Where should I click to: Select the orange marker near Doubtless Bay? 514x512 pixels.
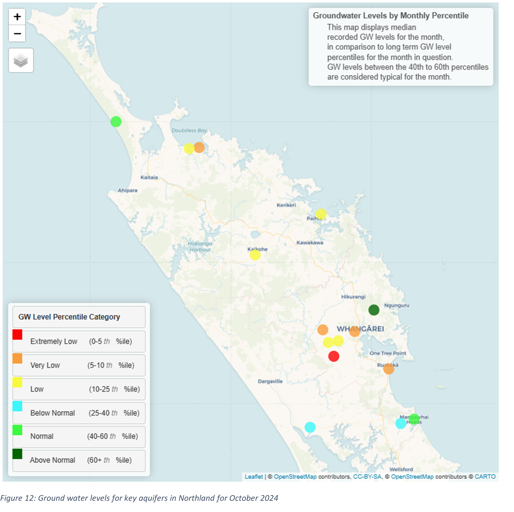point(199,147)
